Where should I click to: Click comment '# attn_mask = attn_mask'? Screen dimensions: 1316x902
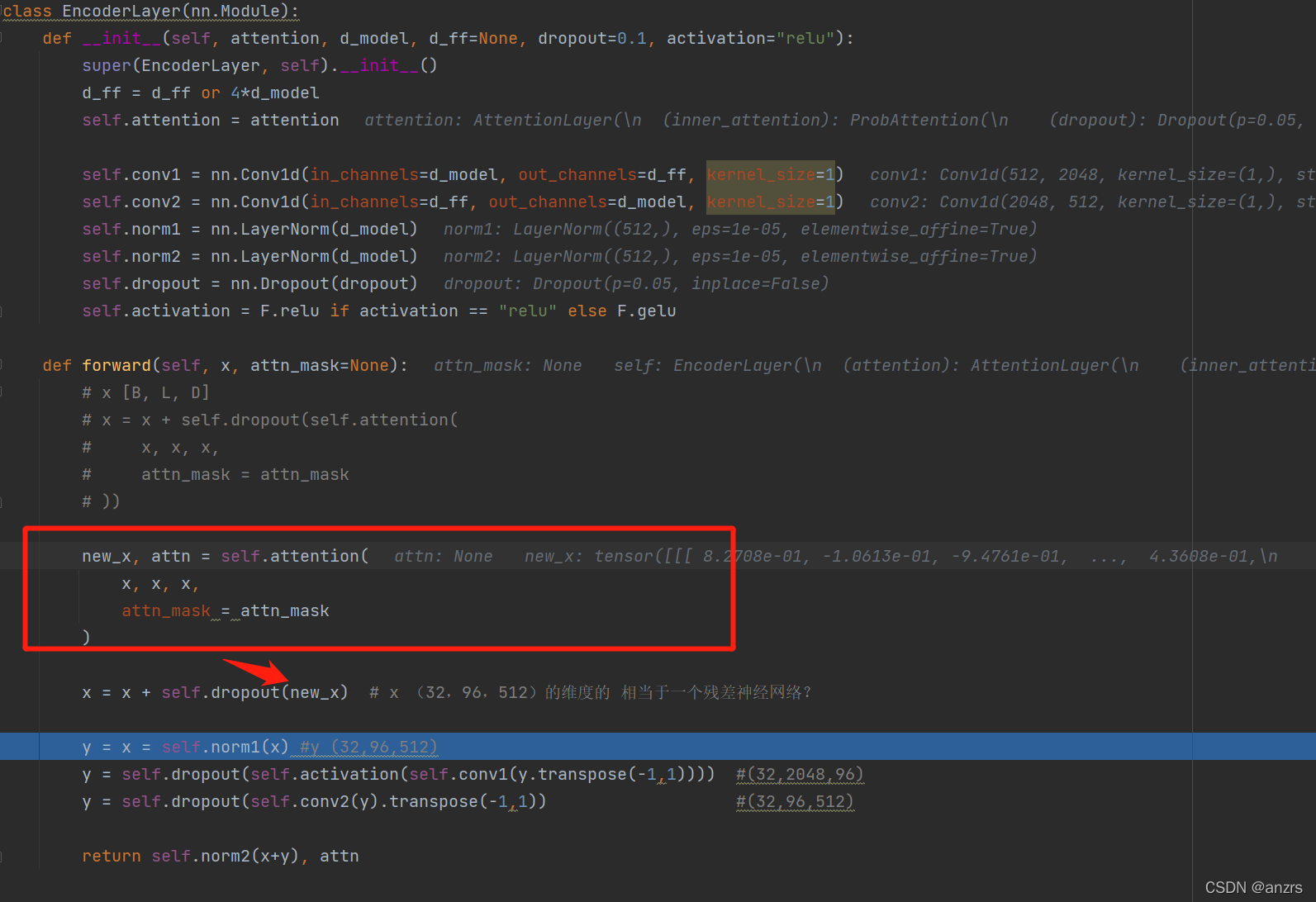(216, 474)
